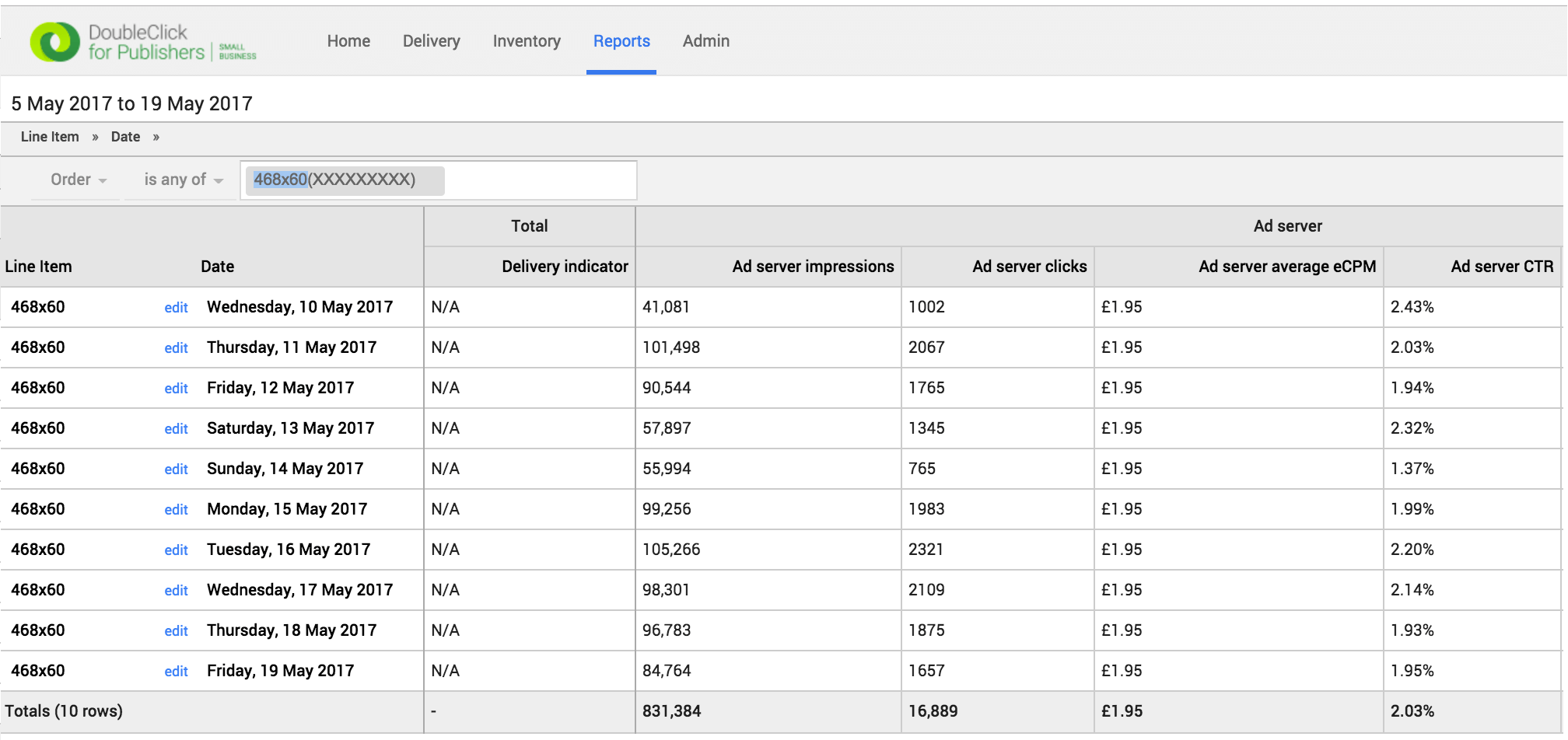Open the Order filter dropdown
1568x740 pixels.
[78, 180]
